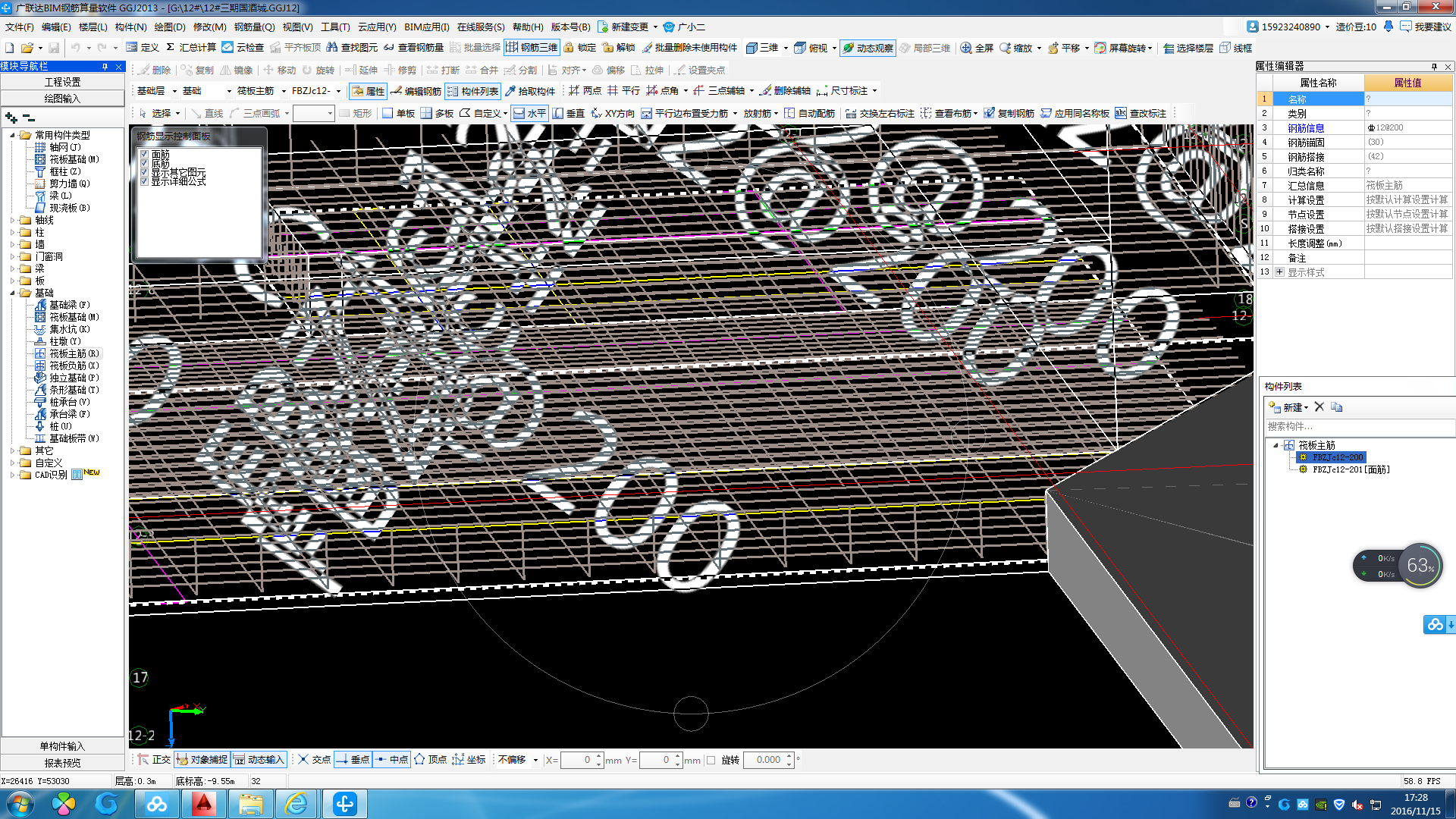Click the 汇总计算 sum calculation tool
1456x819 pixels.
(191, 47)
